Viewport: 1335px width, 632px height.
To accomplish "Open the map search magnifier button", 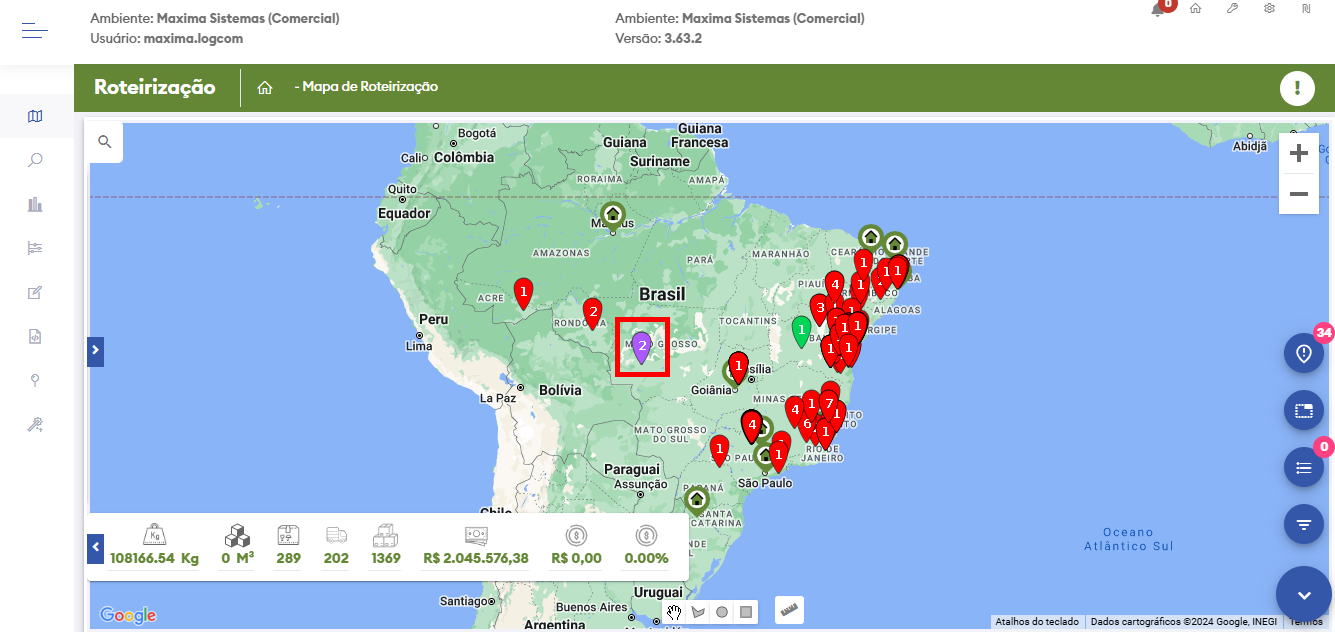I will pos(104,142).
